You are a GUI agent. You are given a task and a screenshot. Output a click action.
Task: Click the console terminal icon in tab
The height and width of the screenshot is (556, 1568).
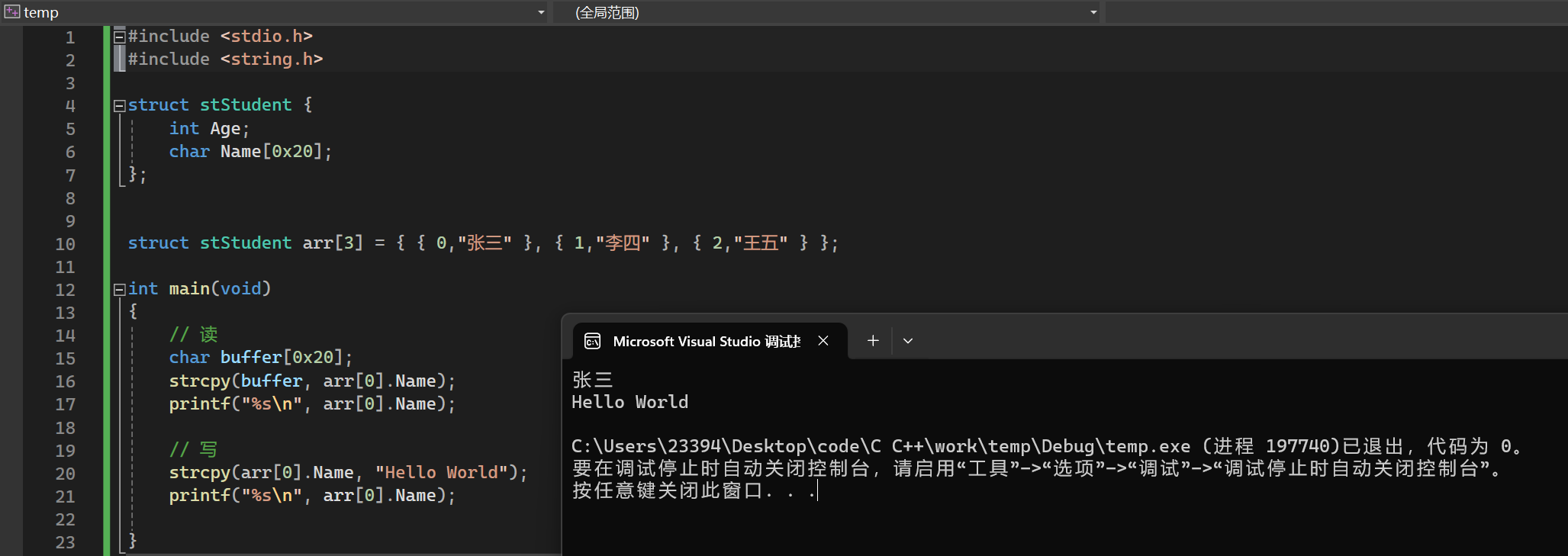coord(593,341)
